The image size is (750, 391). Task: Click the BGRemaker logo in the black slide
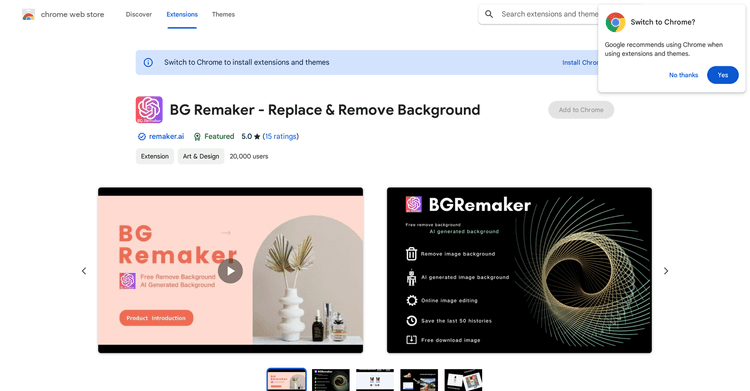pyautogui.click(x=414, y=204)
